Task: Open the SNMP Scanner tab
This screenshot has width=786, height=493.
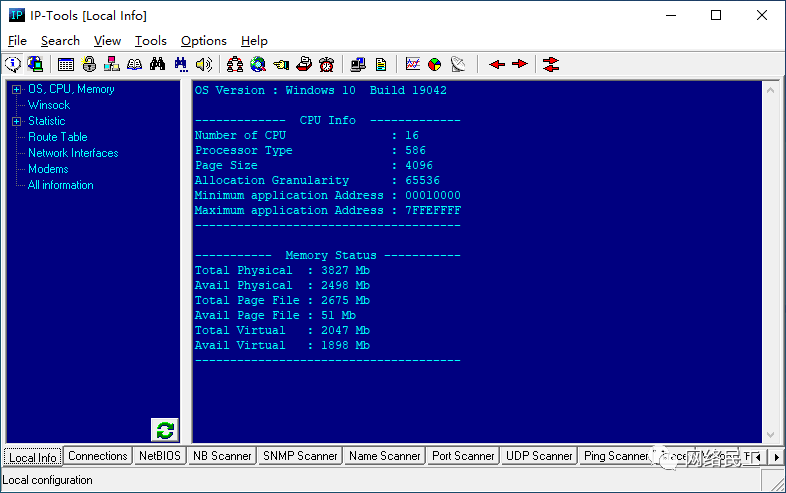Action: tap(300, 456)
